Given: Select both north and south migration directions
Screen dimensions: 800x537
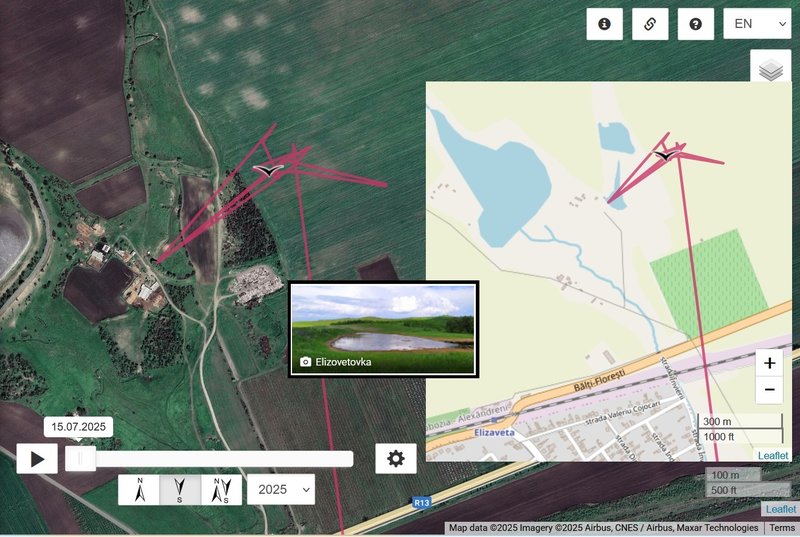Looking at the screenshot, I should (221, 490).
